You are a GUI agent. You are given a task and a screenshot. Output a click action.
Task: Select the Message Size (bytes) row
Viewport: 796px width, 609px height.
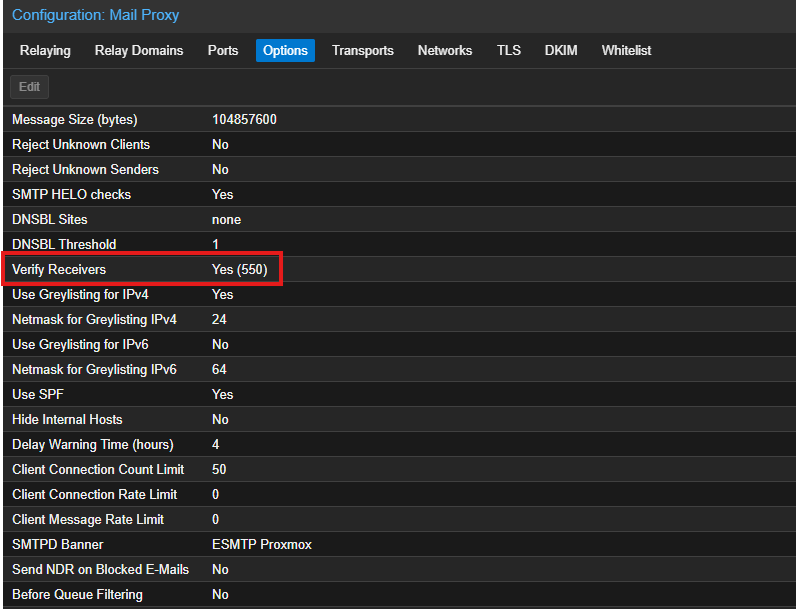click(400, 119)
